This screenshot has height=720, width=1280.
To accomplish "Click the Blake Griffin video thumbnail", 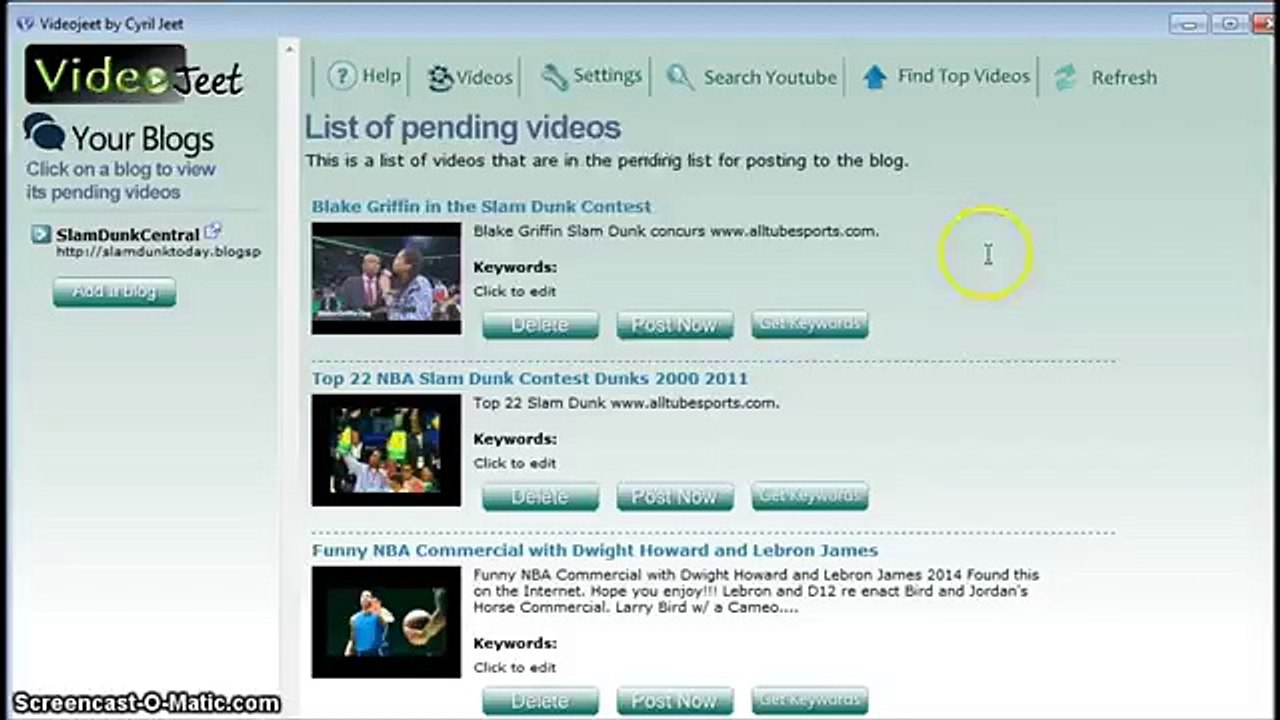I will click(386, 278).
